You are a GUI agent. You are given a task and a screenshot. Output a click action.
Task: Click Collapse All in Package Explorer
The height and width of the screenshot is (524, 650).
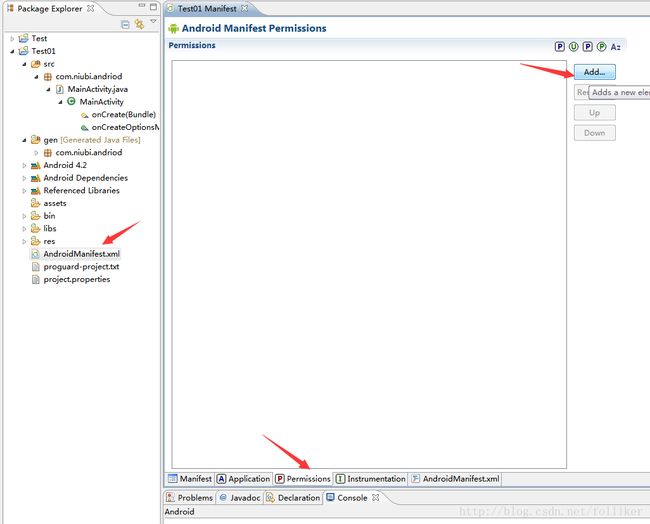(125, 25)
